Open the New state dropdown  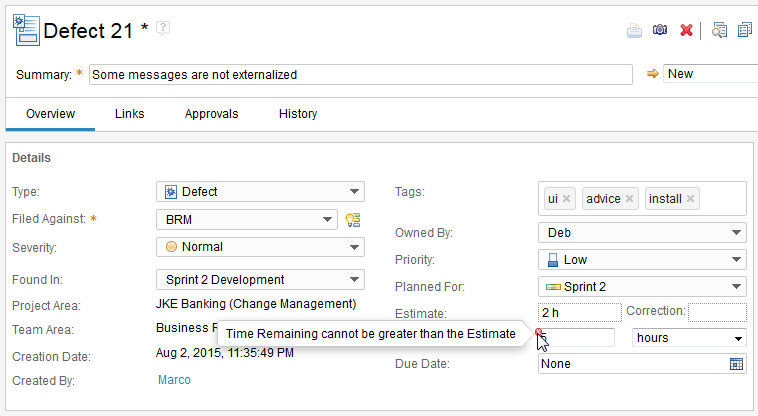click(710, 74)
